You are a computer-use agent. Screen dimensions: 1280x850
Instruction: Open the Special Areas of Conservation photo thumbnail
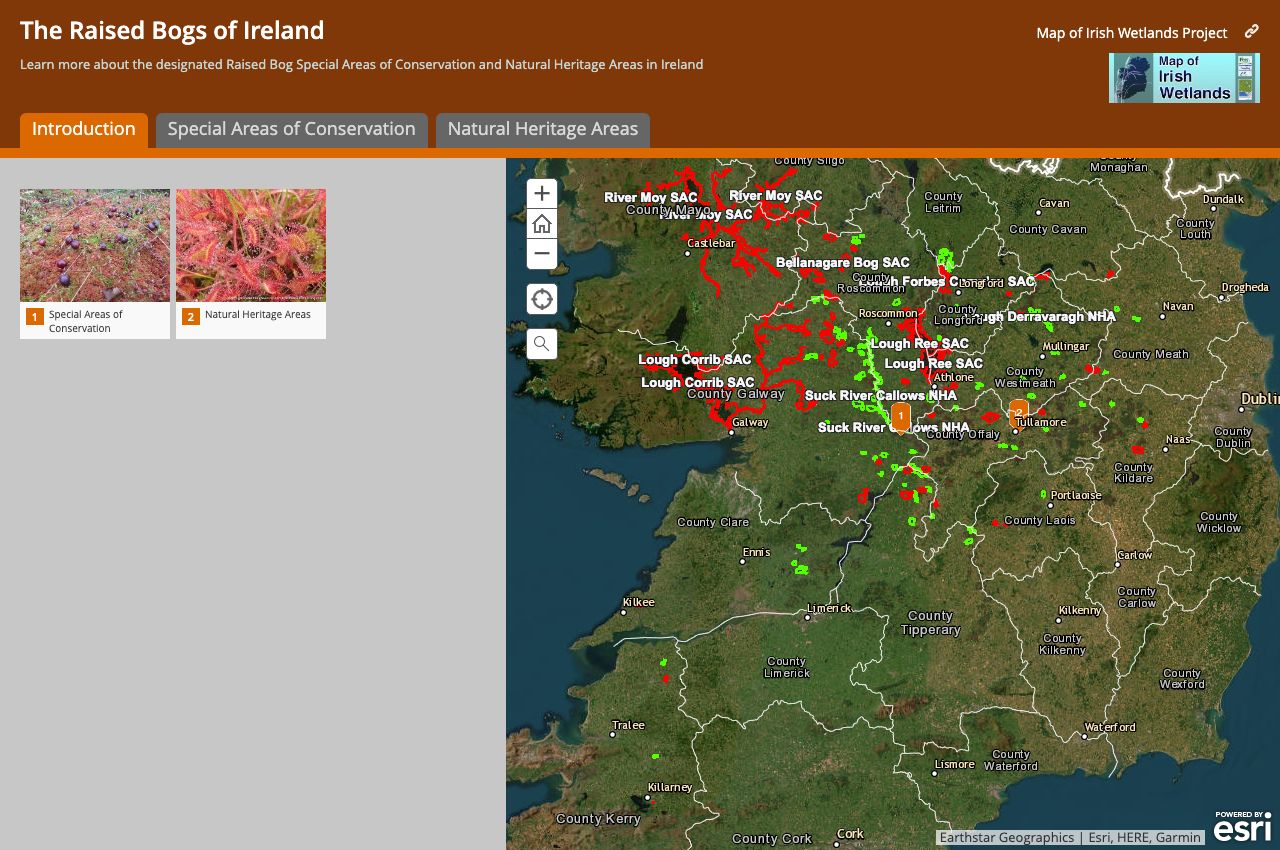point(95,245)
